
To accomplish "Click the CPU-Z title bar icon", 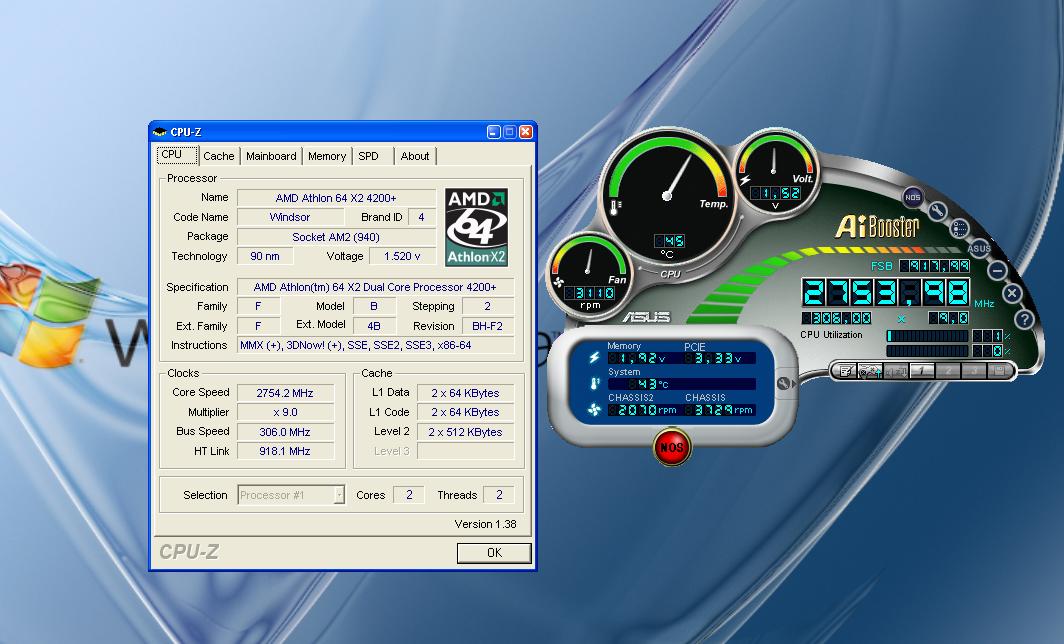I will pyautogui.click(x=160, y=132).
